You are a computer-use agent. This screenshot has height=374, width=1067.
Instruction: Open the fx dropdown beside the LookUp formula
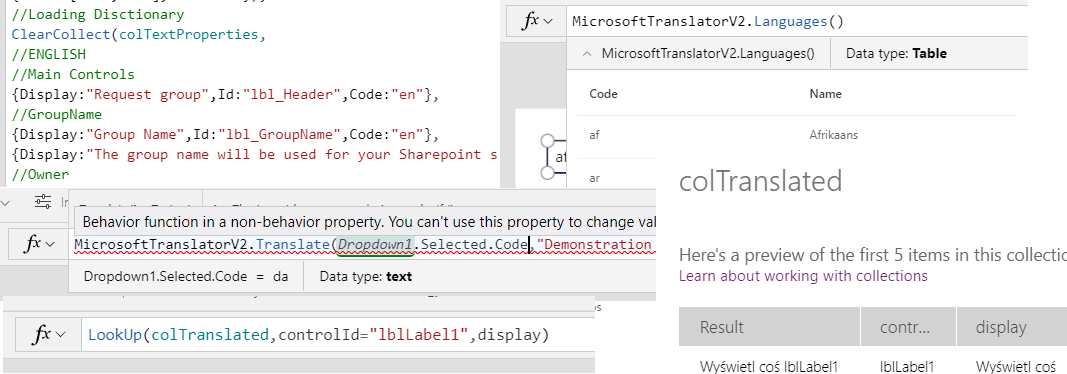click(51, 335)
